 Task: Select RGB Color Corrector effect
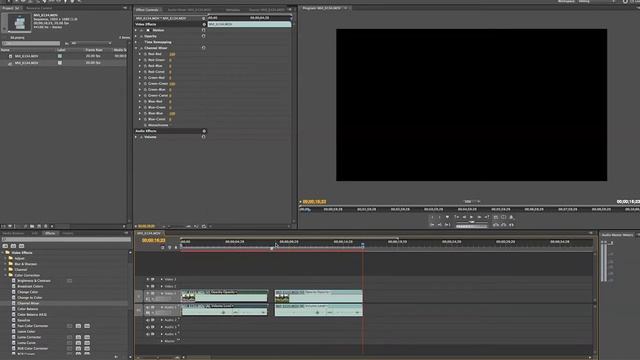[33, 348]
